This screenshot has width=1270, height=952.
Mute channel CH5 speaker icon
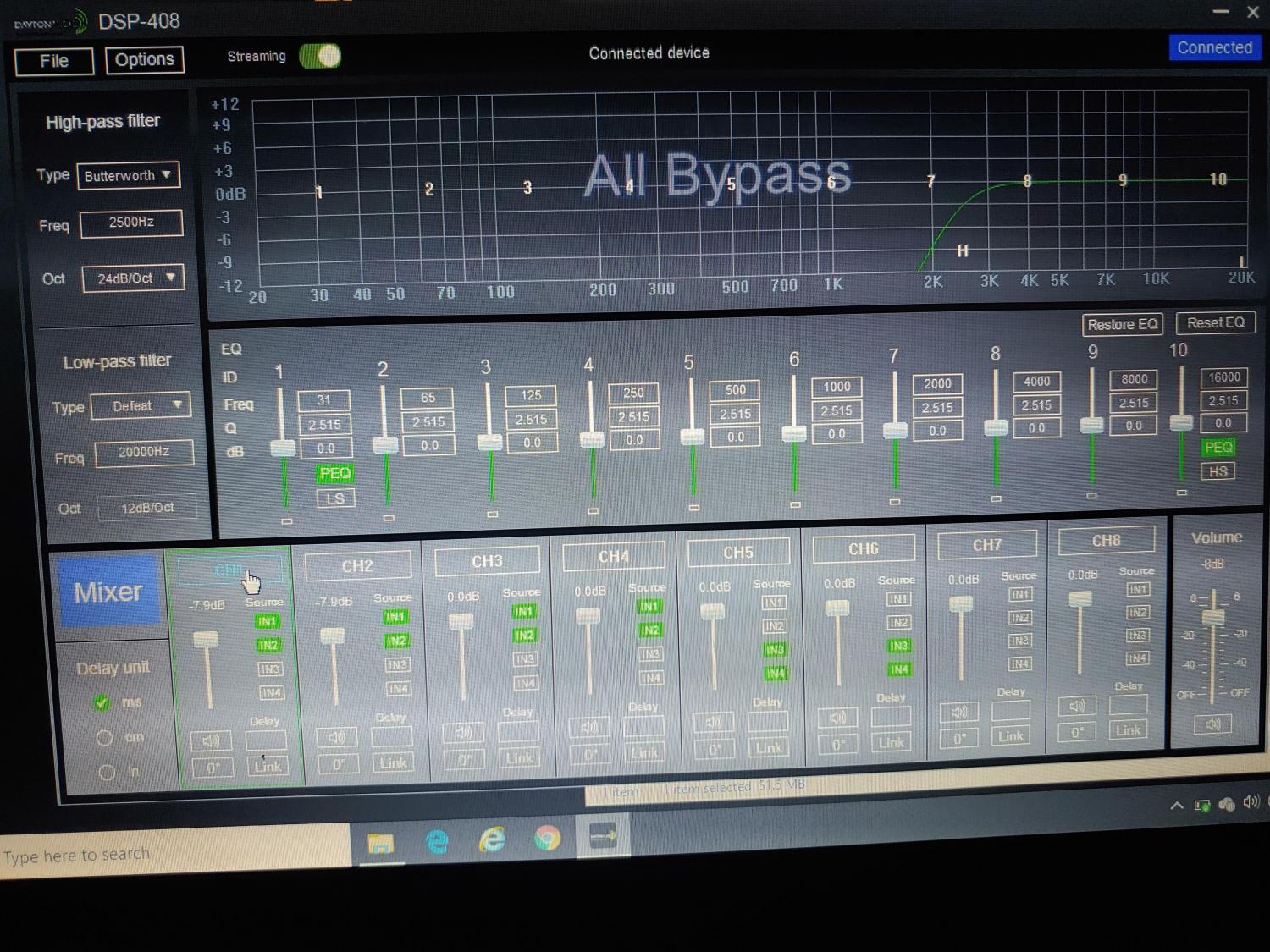pyautogui.click(x=713, y=722)
